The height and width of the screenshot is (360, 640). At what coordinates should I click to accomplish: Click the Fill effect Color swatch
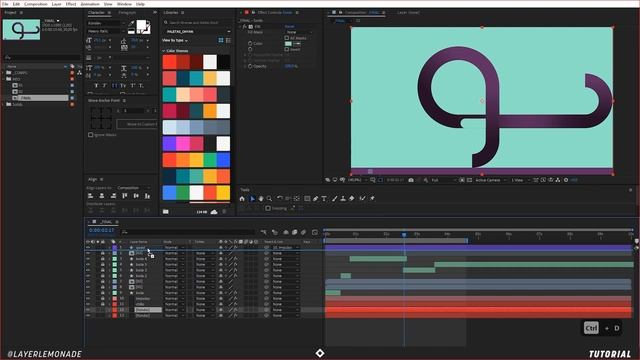point(288,44)
